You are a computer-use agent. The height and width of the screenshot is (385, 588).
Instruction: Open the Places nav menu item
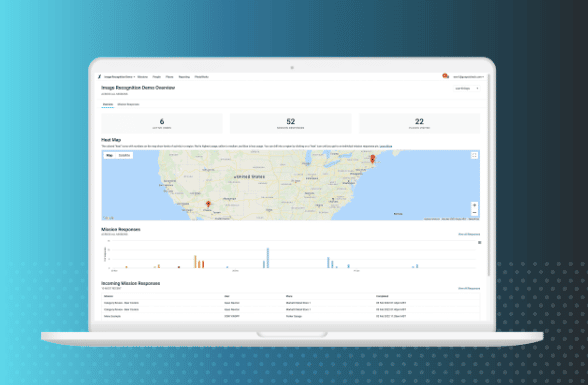point(170,77)
